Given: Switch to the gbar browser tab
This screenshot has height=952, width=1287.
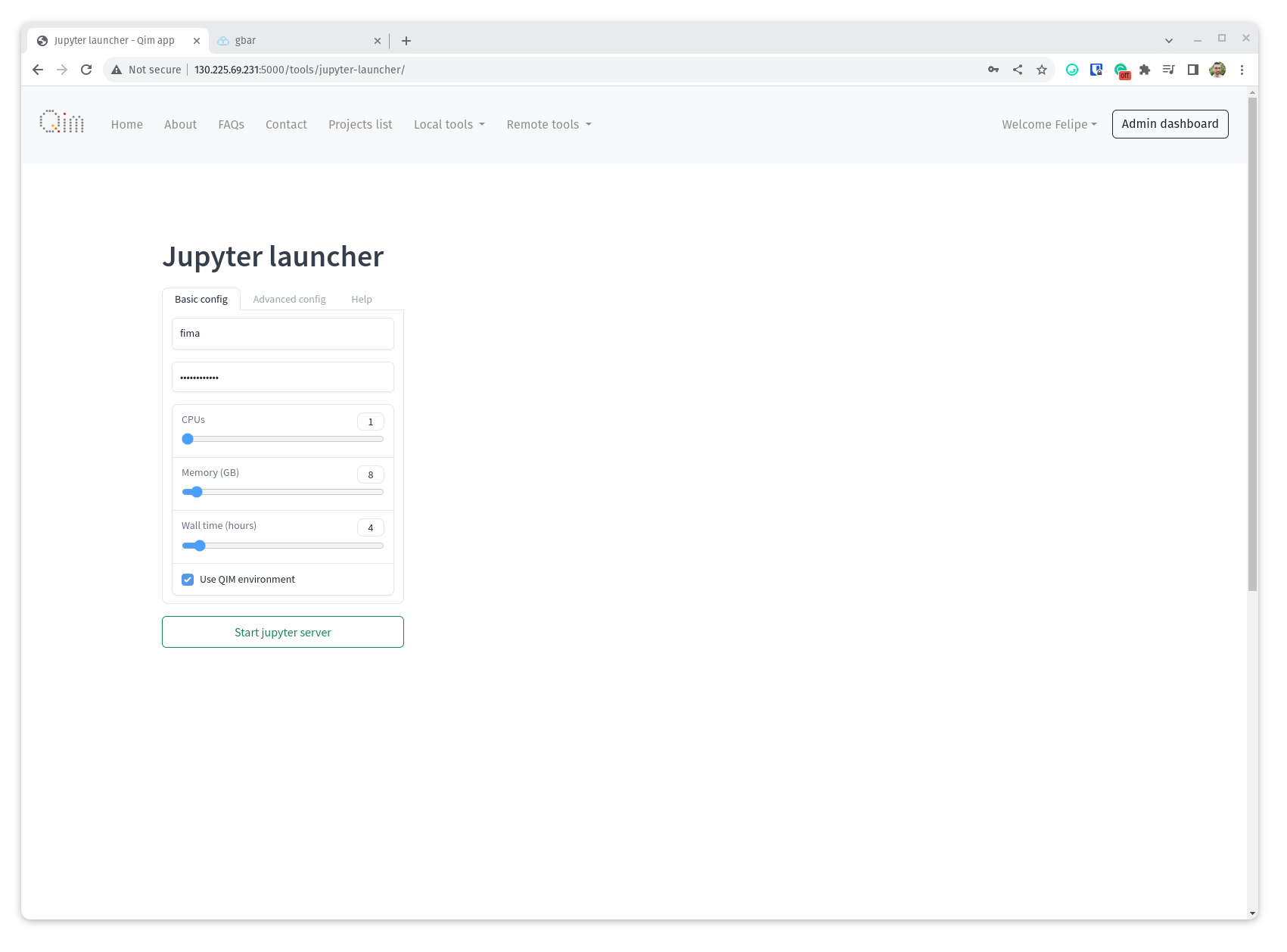Looking at the screenshot, I should click(299, 41).
